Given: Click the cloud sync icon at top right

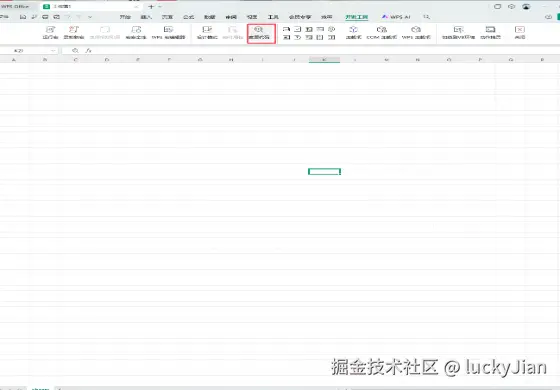Looking at the screenshot, I should point(549,17).
